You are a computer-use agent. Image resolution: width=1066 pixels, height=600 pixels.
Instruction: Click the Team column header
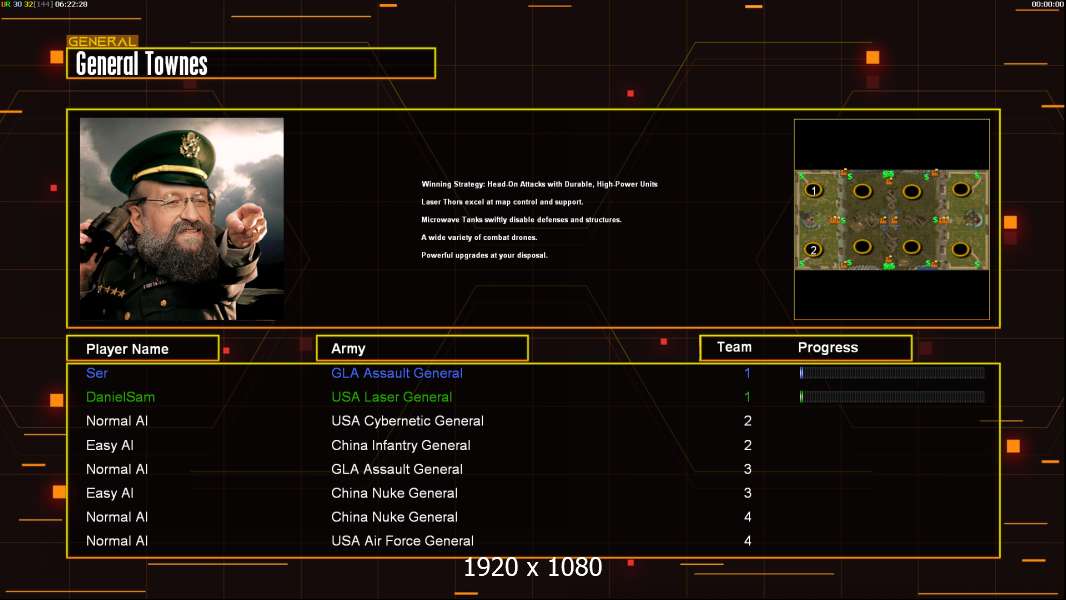click(734, 347)
